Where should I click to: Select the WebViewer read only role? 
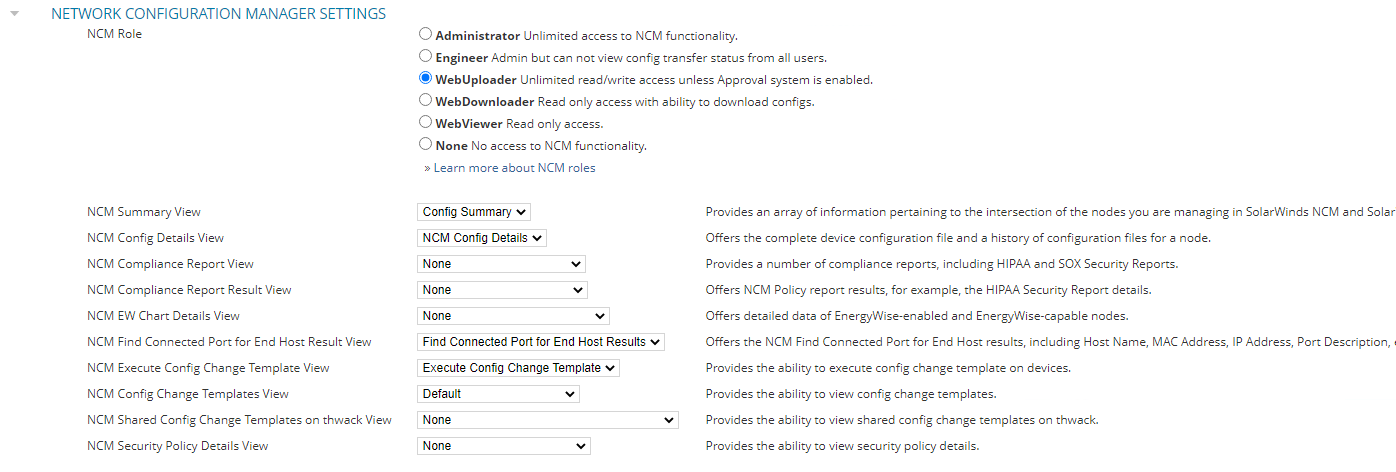(x=426, y=122)
